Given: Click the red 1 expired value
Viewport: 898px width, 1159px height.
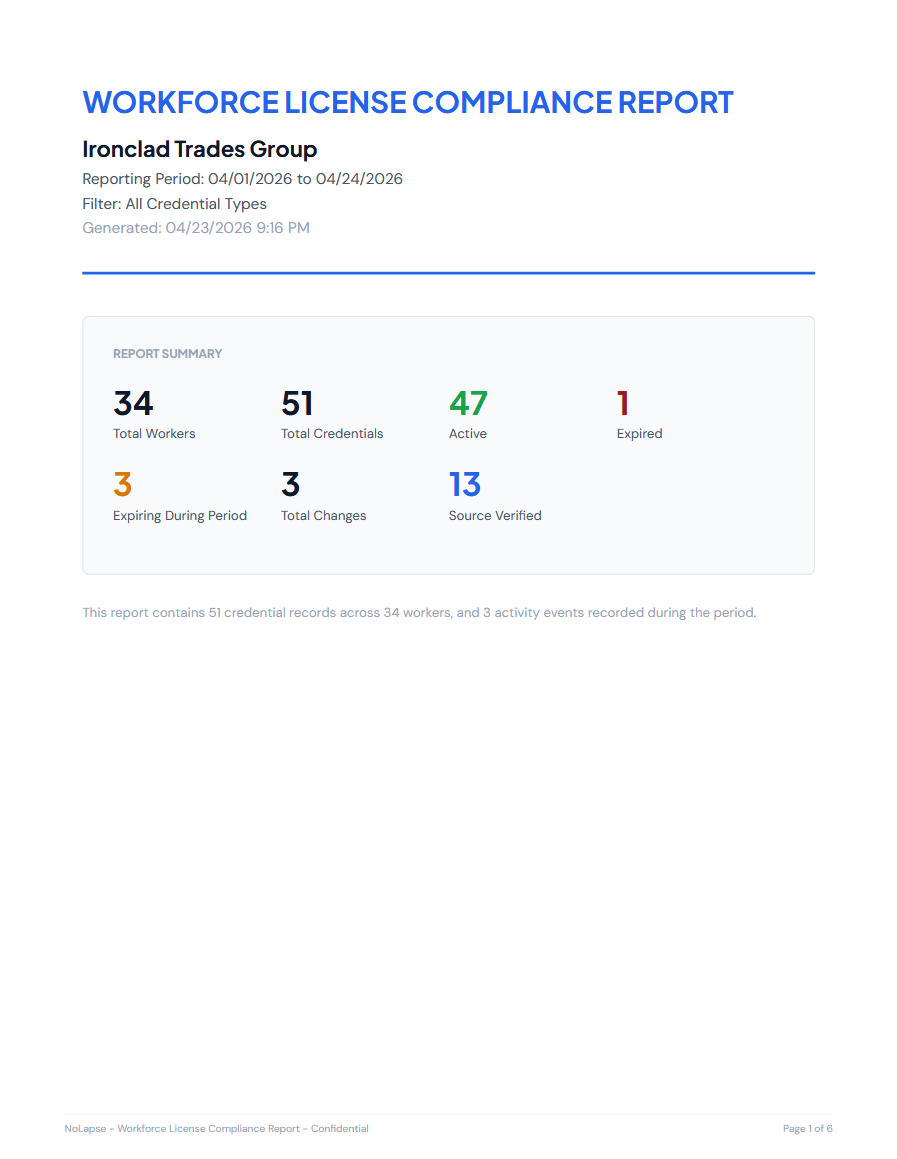Looking at the screenshot, I should [x=623, y=404].
